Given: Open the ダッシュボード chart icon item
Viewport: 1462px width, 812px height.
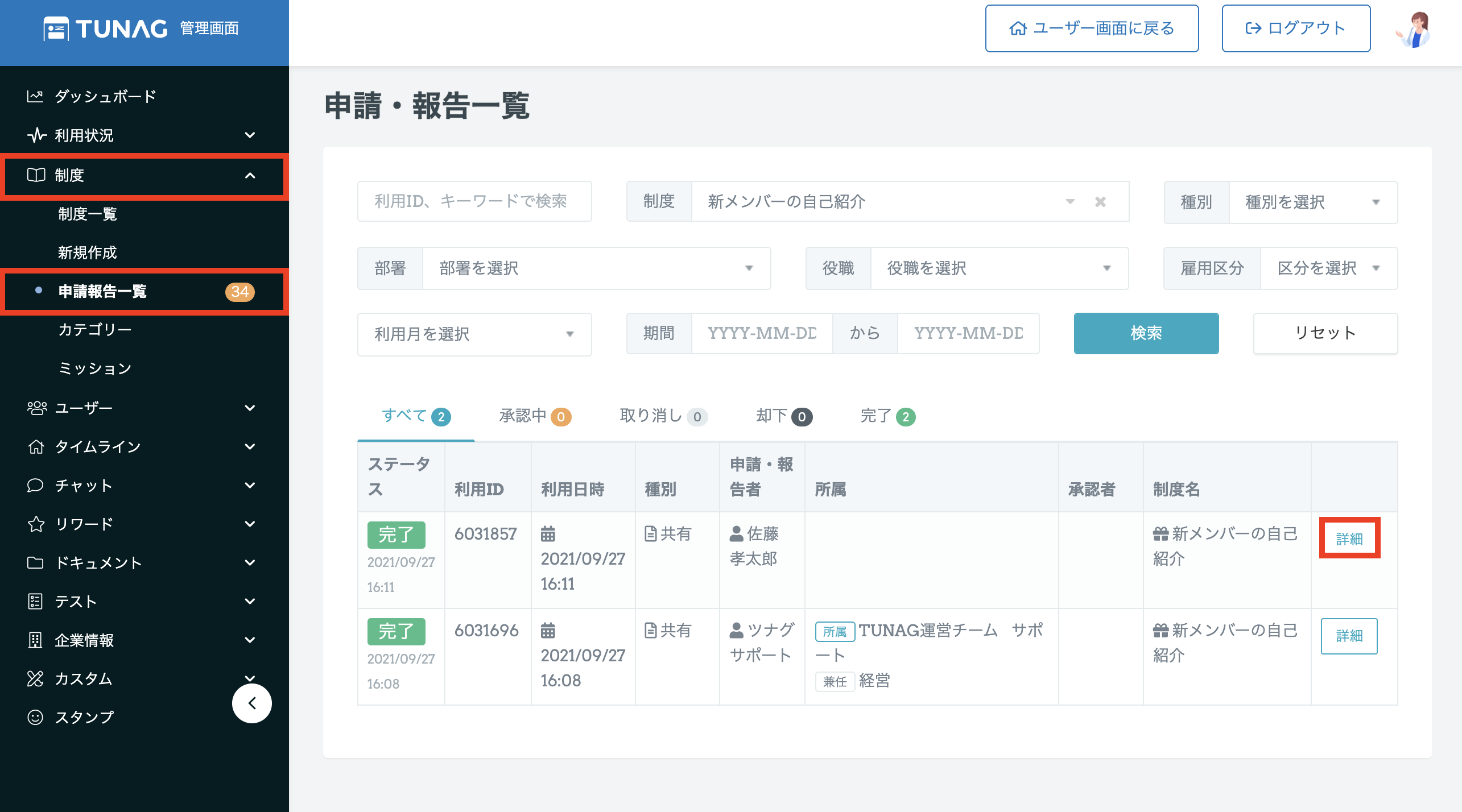Looking at the screenshot, I should click(x=35, y=96).
